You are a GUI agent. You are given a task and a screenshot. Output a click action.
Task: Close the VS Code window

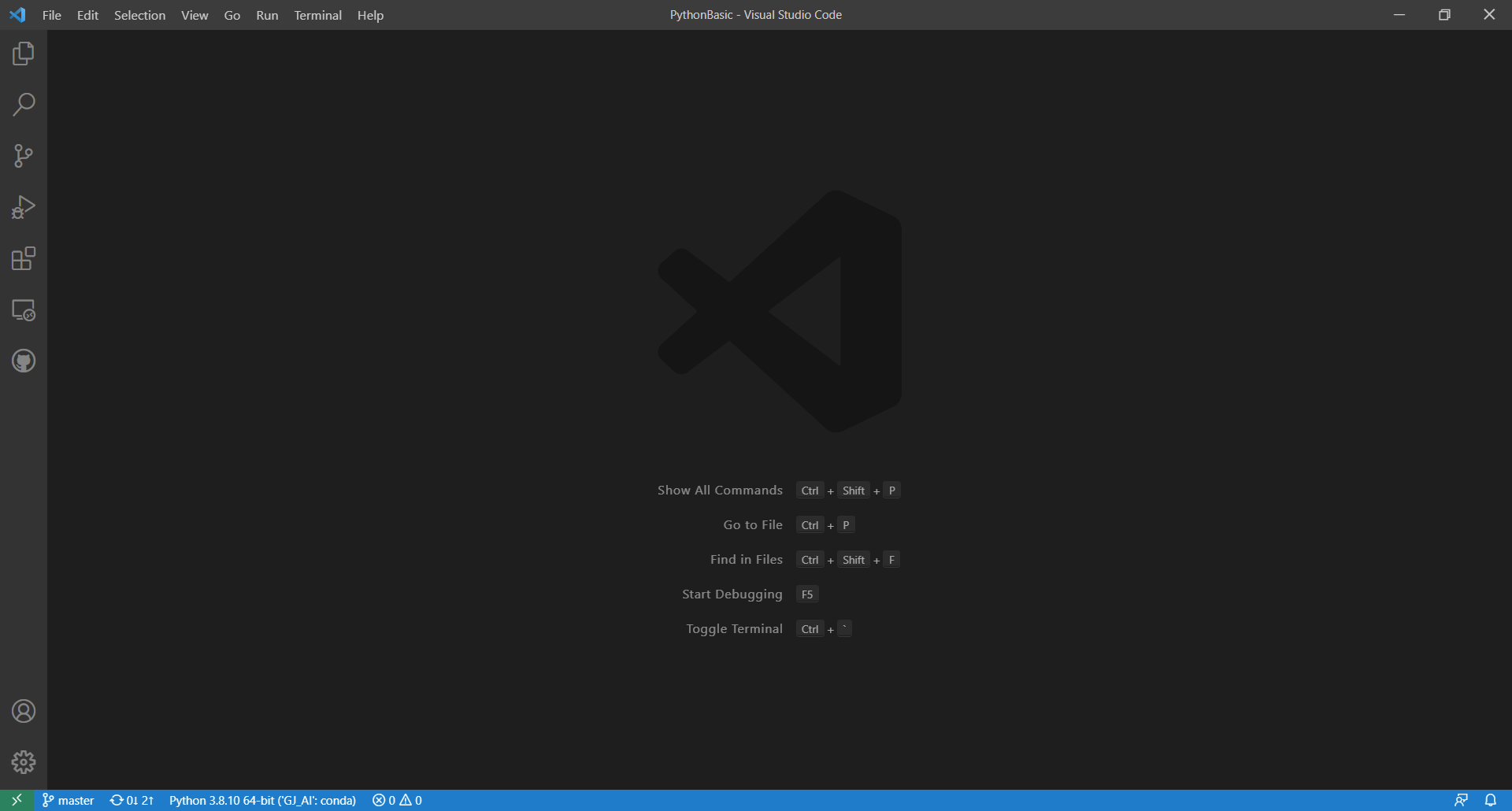(x=1489, y=15)
